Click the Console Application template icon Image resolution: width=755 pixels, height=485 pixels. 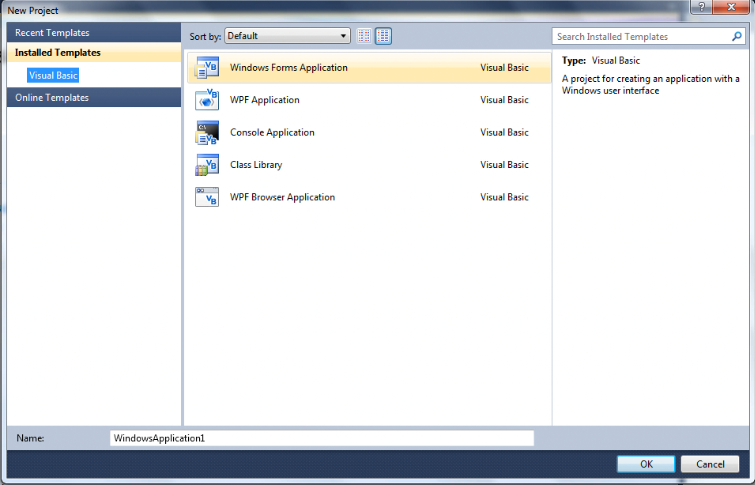tap(207, 132)
